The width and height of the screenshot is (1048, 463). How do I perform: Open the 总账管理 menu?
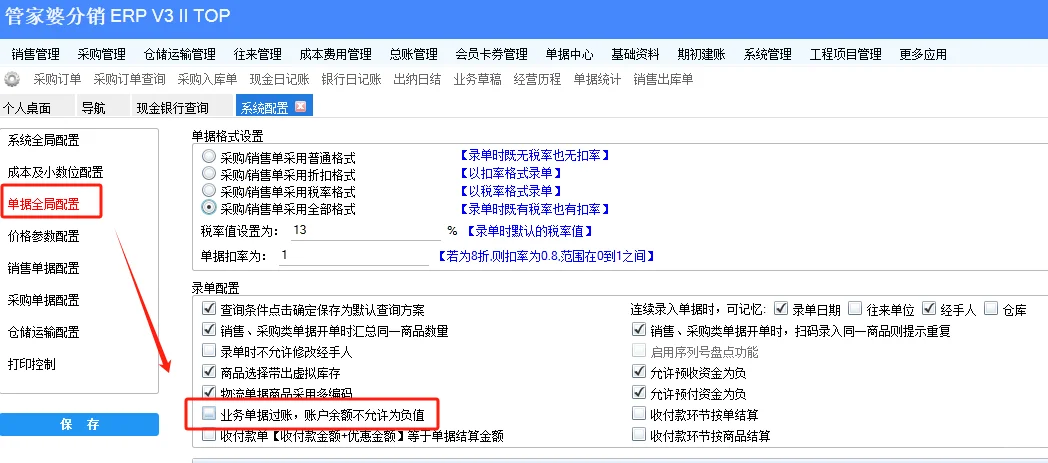414,55
